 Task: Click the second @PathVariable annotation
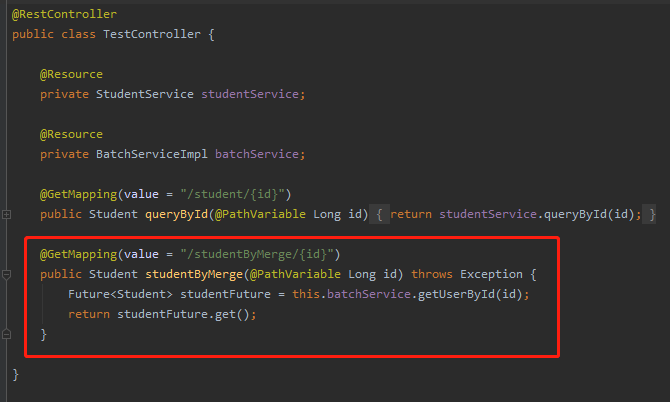pos(295,274)
